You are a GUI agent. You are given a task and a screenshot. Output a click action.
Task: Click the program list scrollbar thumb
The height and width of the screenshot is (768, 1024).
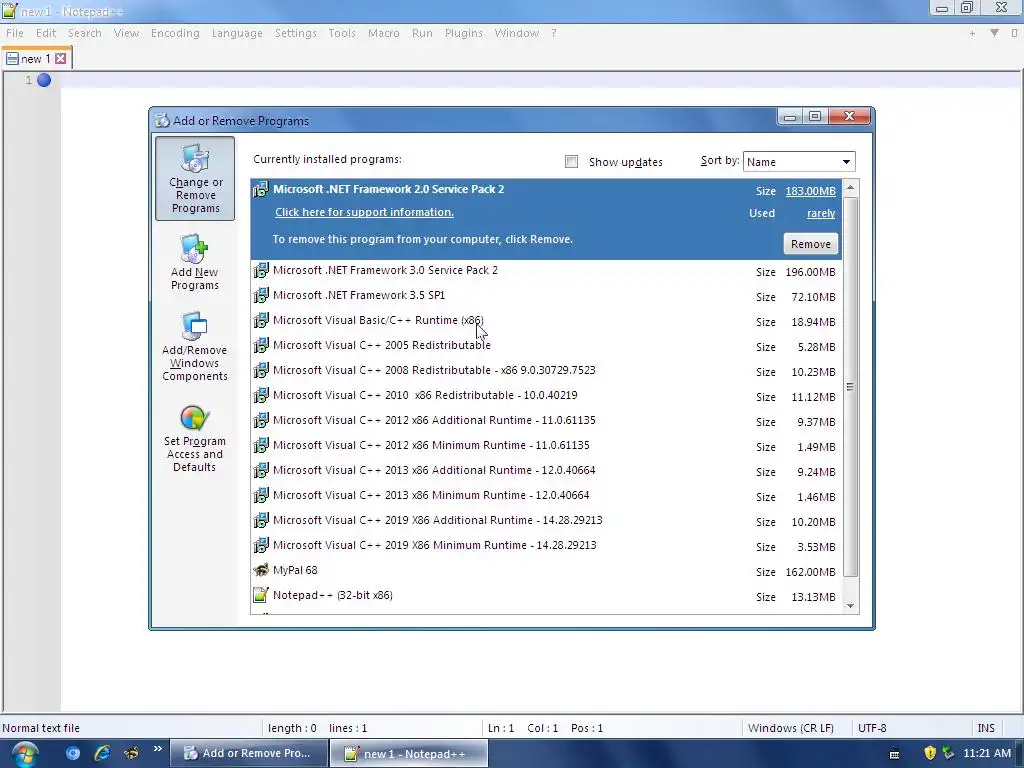[850, 387]
